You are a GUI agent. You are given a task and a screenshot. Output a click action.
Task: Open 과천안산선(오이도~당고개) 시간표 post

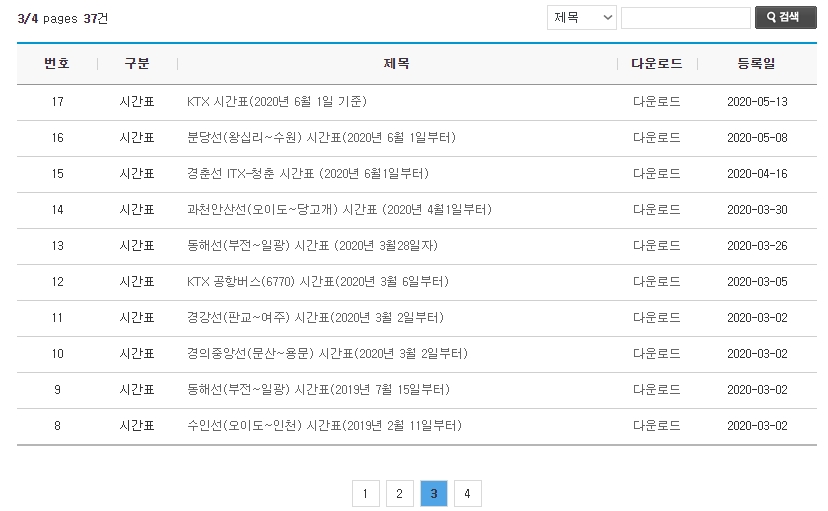point(339,210)
